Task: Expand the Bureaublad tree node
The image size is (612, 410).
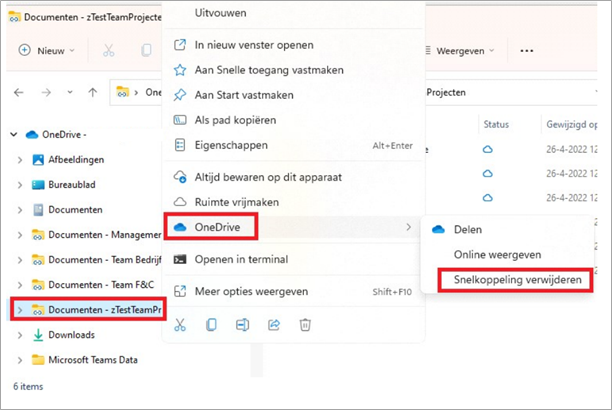Action: click(x=20, y=185)
